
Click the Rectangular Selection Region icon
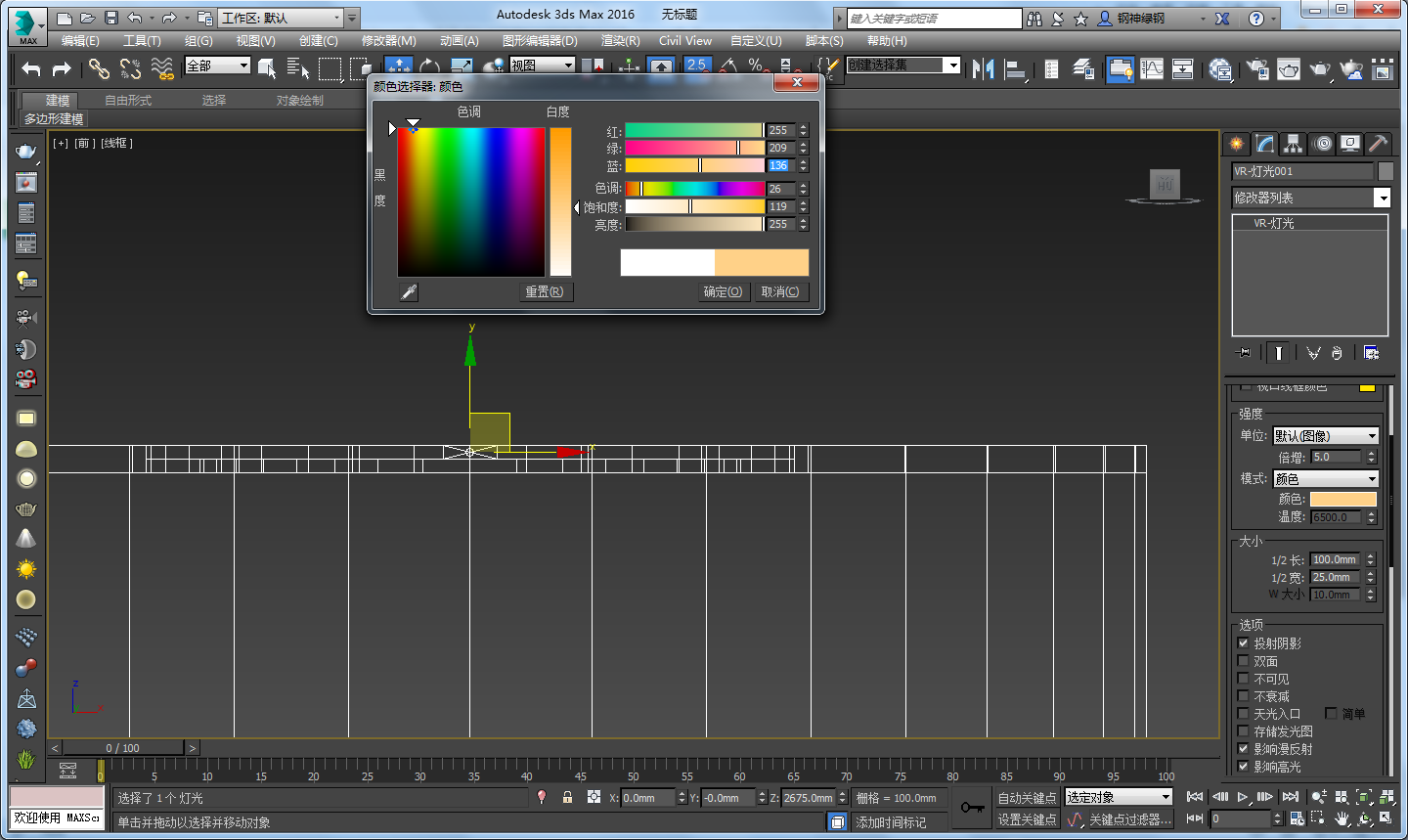point(330,68)
